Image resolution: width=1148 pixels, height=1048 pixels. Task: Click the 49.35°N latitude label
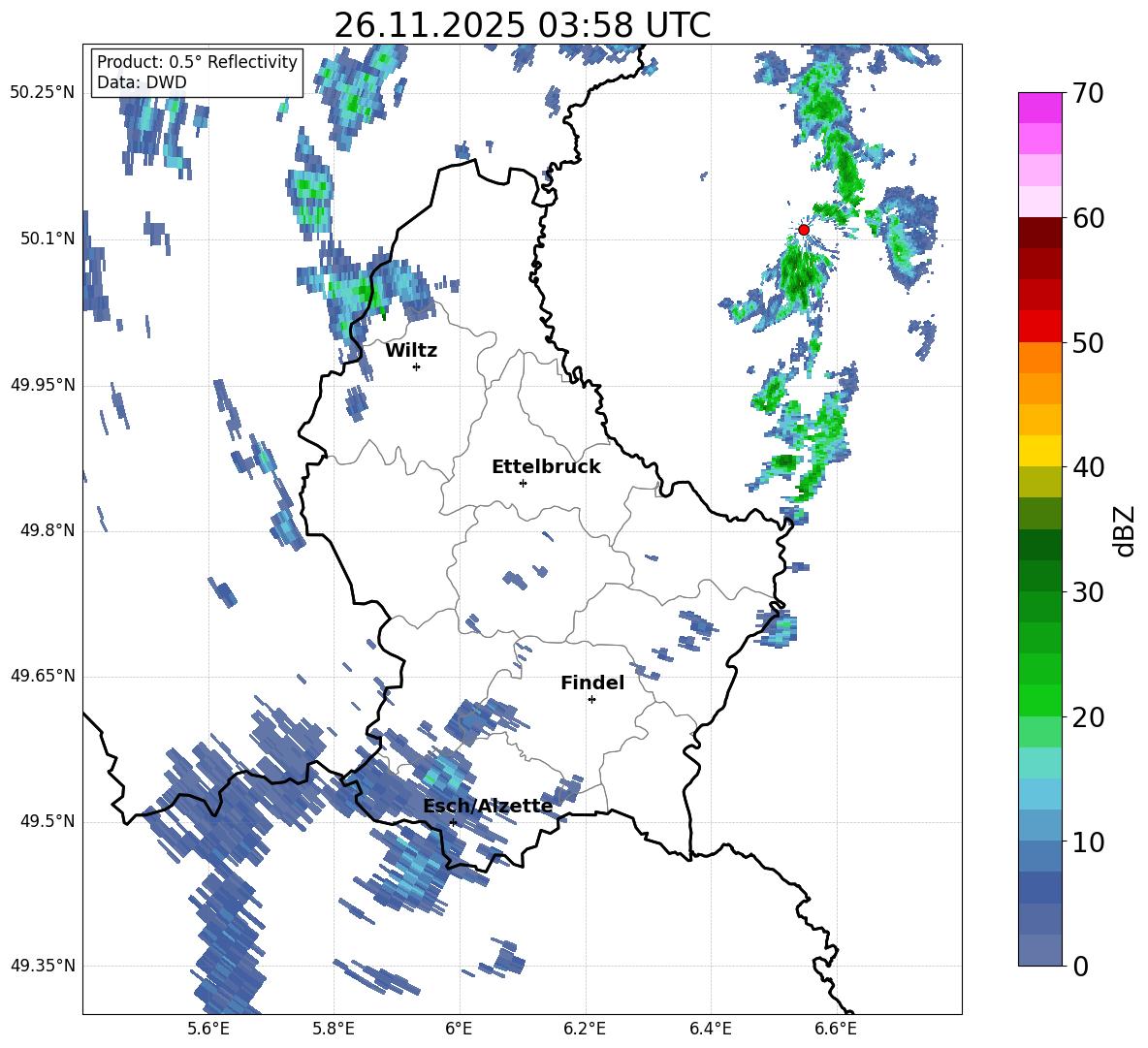click(43, 966)
